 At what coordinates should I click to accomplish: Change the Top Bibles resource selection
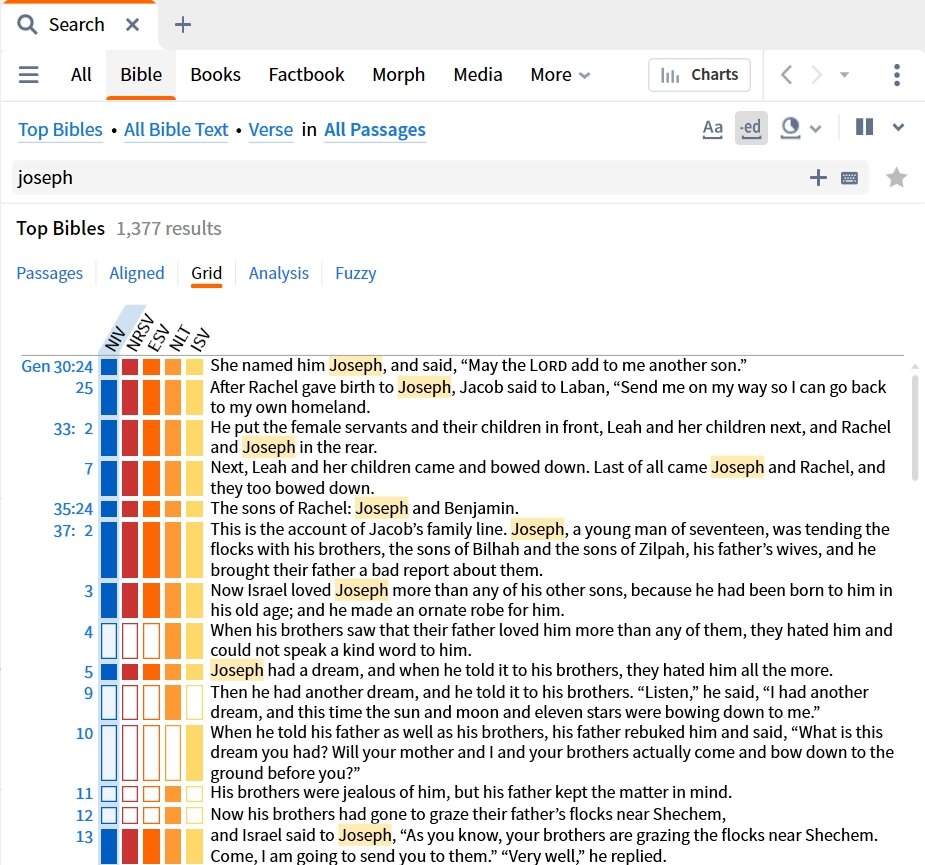click(60, 130)
